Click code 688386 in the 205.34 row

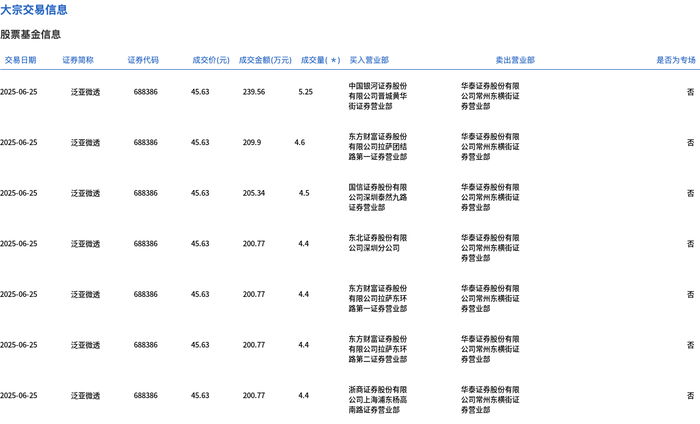coord(146,193)
